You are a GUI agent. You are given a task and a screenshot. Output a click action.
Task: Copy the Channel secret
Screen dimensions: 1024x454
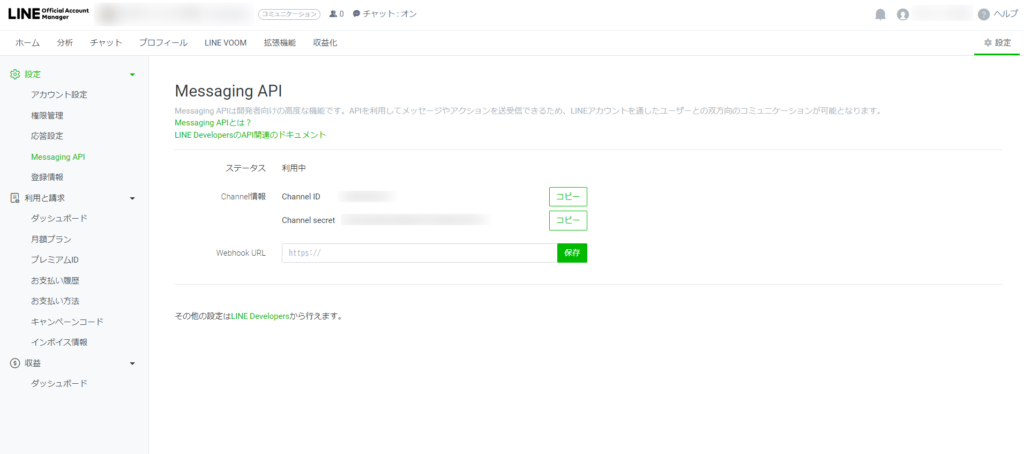point(568,221)
